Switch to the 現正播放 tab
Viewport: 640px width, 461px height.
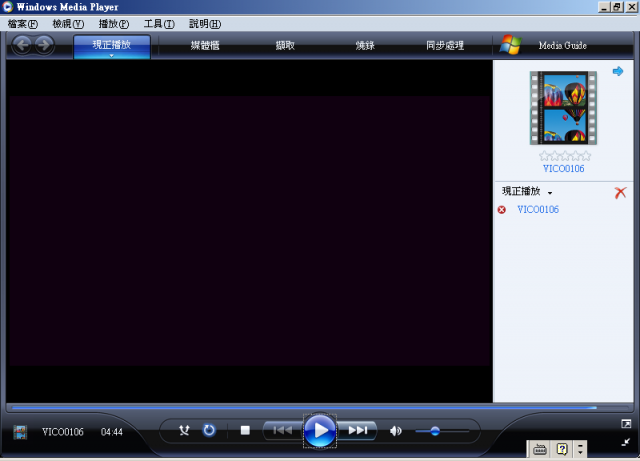pyautogui.click(x=112, y=45)
